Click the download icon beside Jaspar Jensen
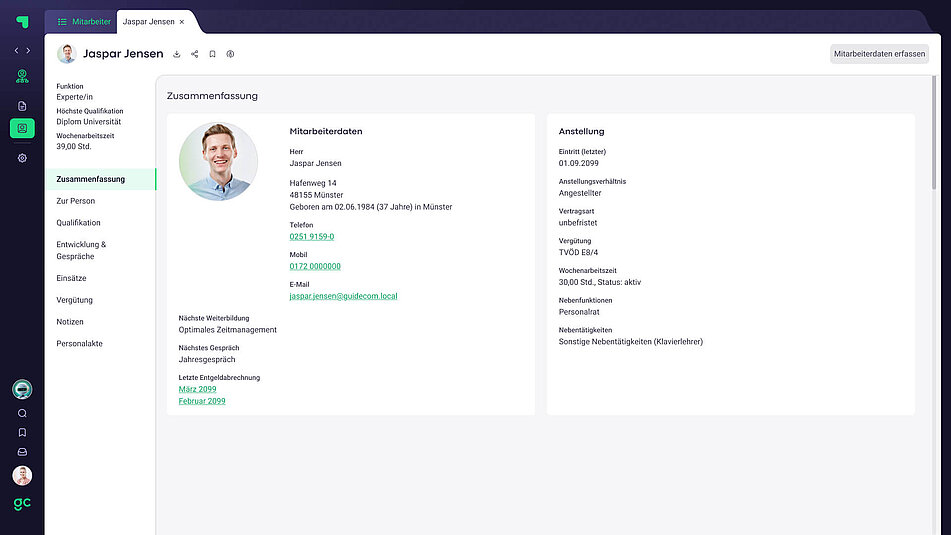Image resolution: width=951 pixels, height=535 pixels. [177, 54]
